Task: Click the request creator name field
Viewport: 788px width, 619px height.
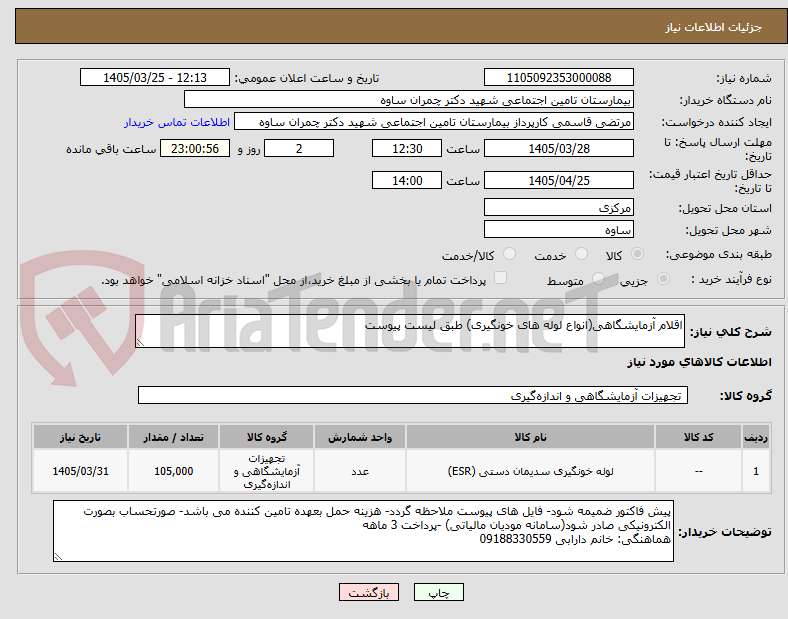Action: click(434, 122)
